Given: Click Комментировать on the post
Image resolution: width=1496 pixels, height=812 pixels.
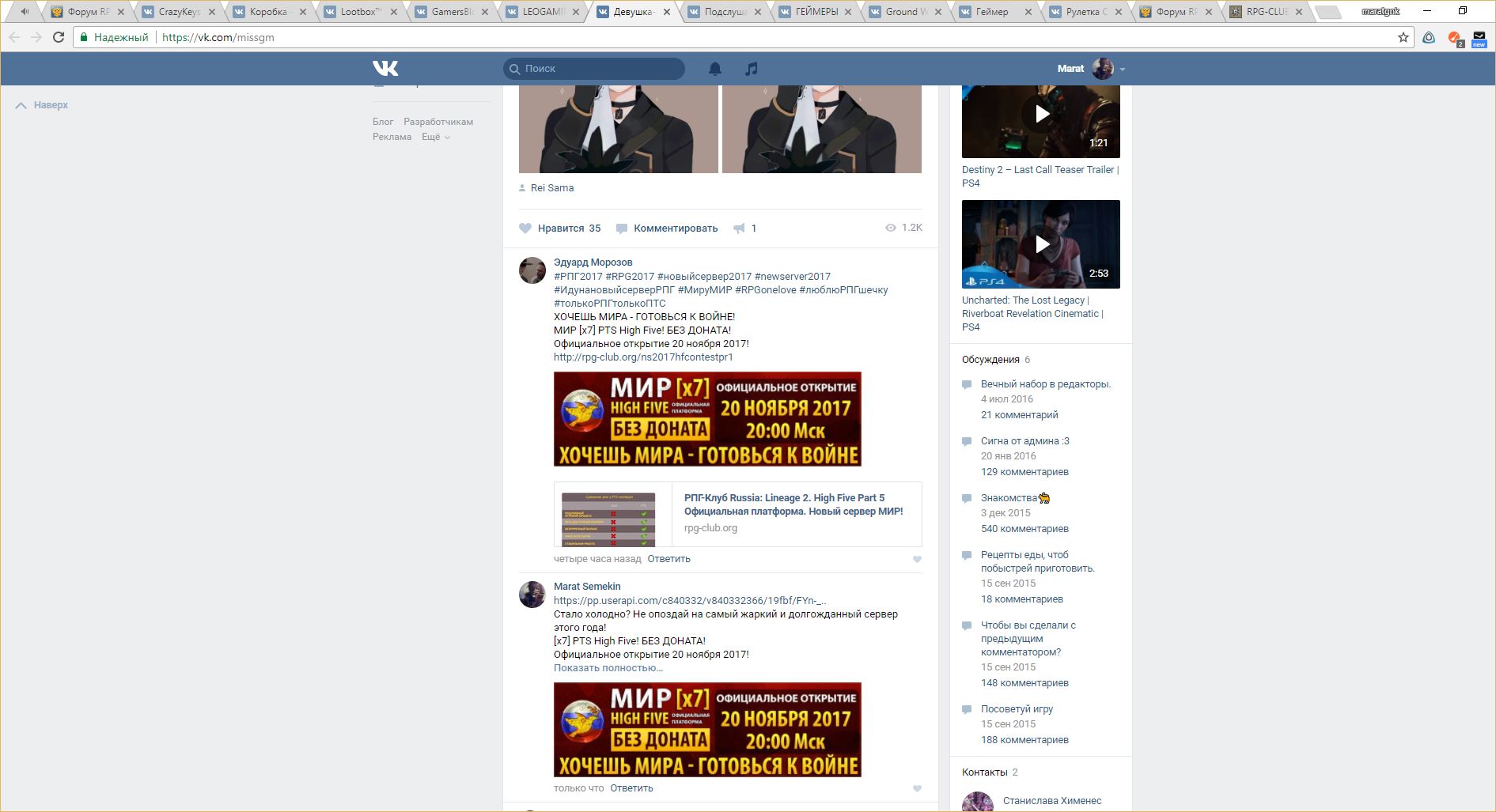Looking at the screenshot, I should click(x=675, y=228).
